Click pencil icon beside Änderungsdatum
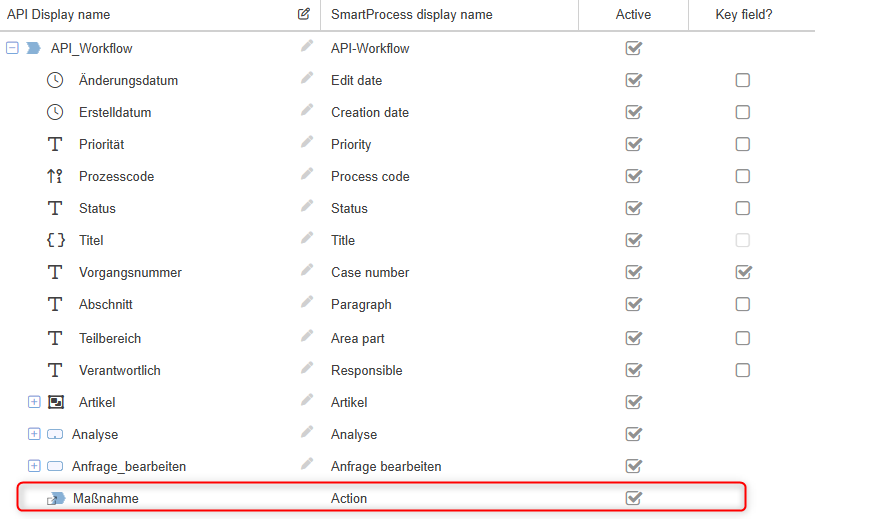869x519 pixels. pyautogui.click(x=306, y=79)
